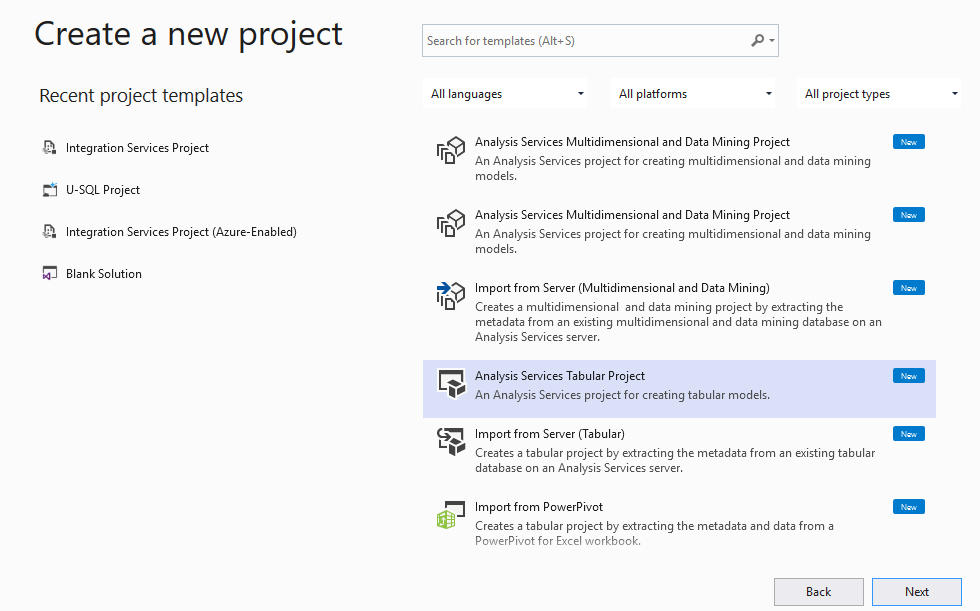Click the Next button

(x=916, y=591)
